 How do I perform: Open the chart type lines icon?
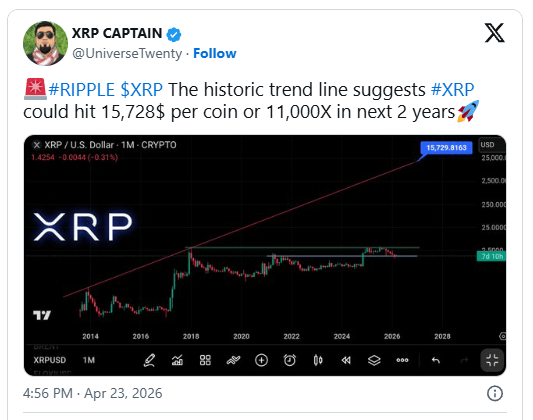pos(233,360)
